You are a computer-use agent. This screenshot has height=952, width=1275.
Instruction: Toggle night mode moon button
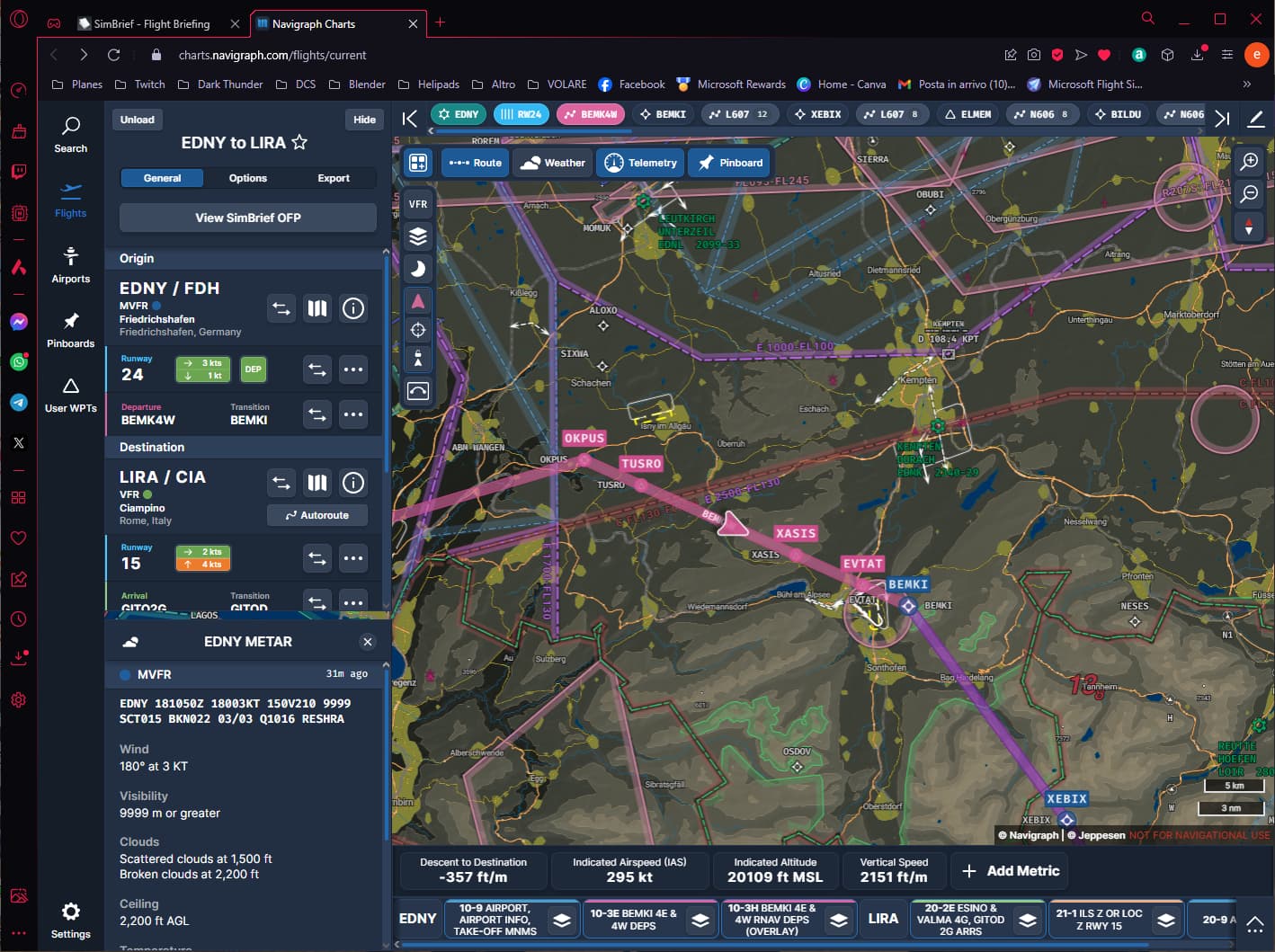click(x=418, y=269)
